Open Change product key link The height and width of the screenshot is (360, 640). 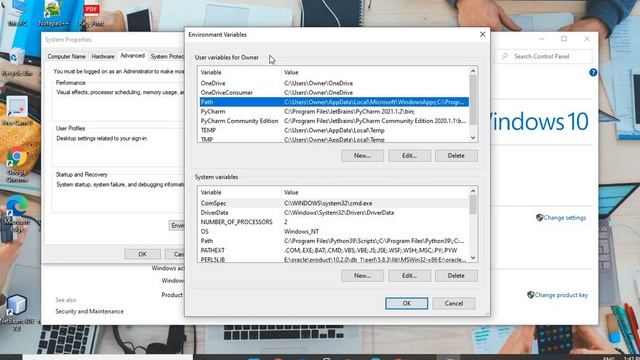(561, 295)
